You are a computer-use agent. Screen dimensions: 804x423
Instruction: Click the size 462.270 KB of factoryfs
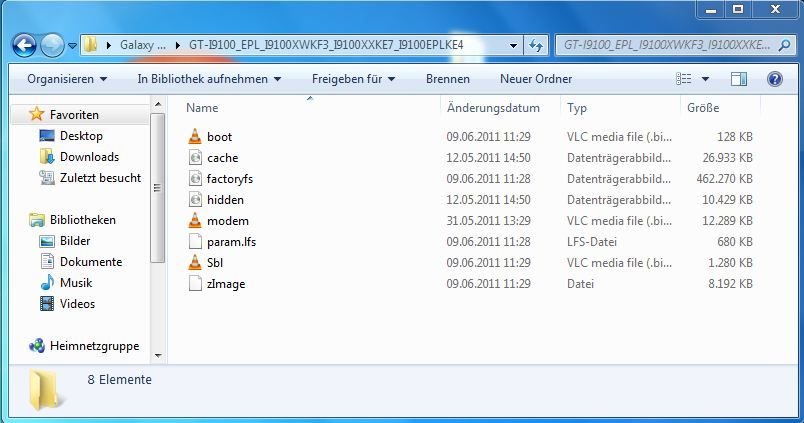[x=725, y=179]
